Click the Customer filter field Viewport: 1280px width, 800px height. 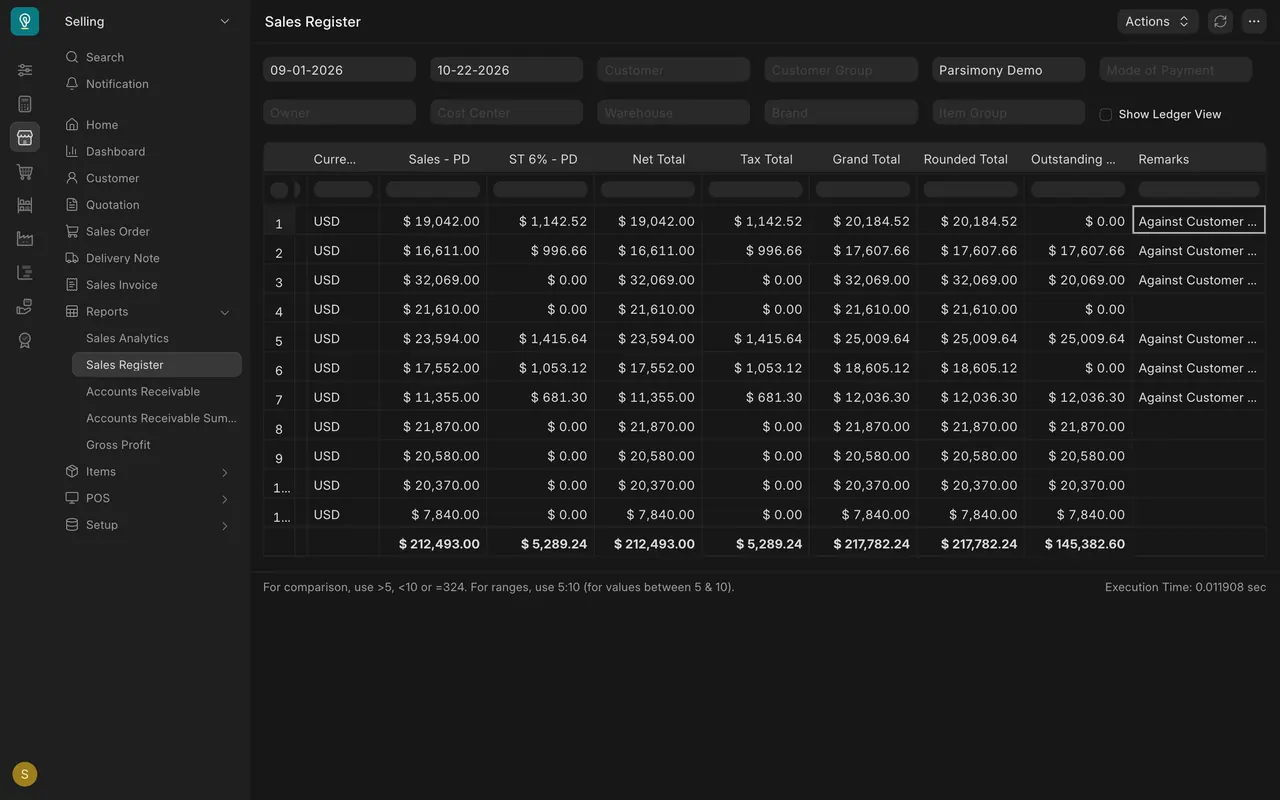coord(674,70)
